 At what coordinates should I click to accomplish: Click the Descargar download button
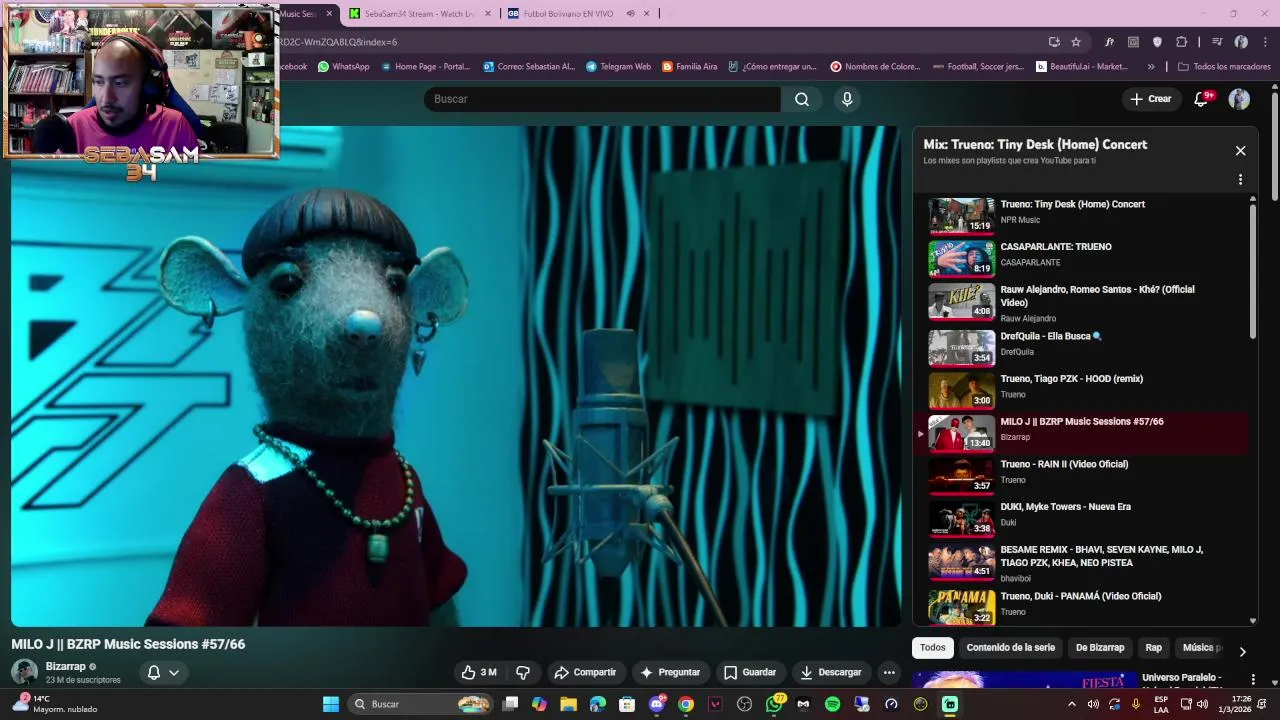pos(830,672)
